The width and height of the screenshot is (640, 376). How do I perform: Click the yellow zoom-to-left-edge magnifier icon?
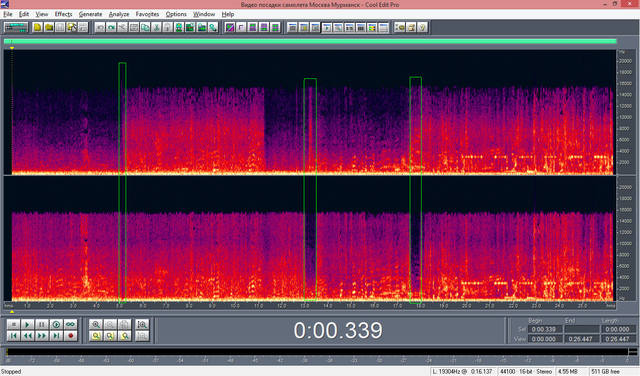(x=96, y=336)
